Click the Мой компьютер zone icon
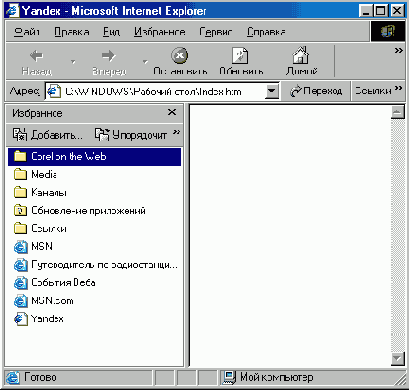The height and width of the screenshot is (390, 409). pyautogui.click(x=229, y=377)
